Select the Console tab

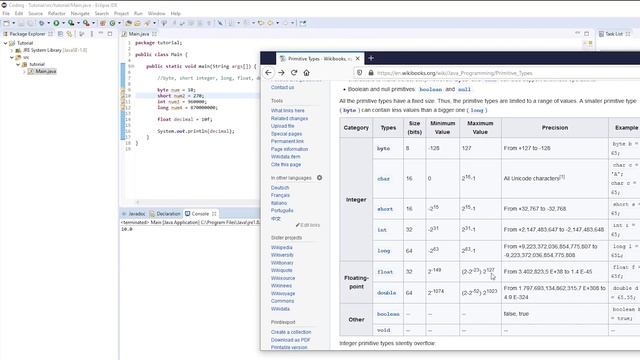pos(200,213)
